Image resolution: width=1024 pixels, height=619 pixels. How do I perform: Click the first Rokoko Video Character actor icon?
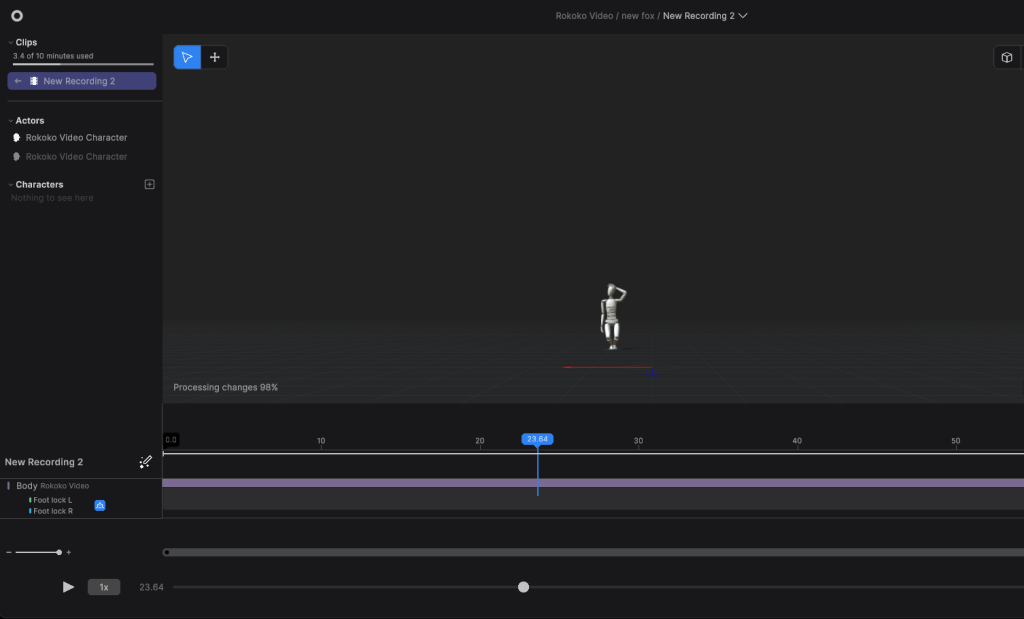click(x=17, y=138)
